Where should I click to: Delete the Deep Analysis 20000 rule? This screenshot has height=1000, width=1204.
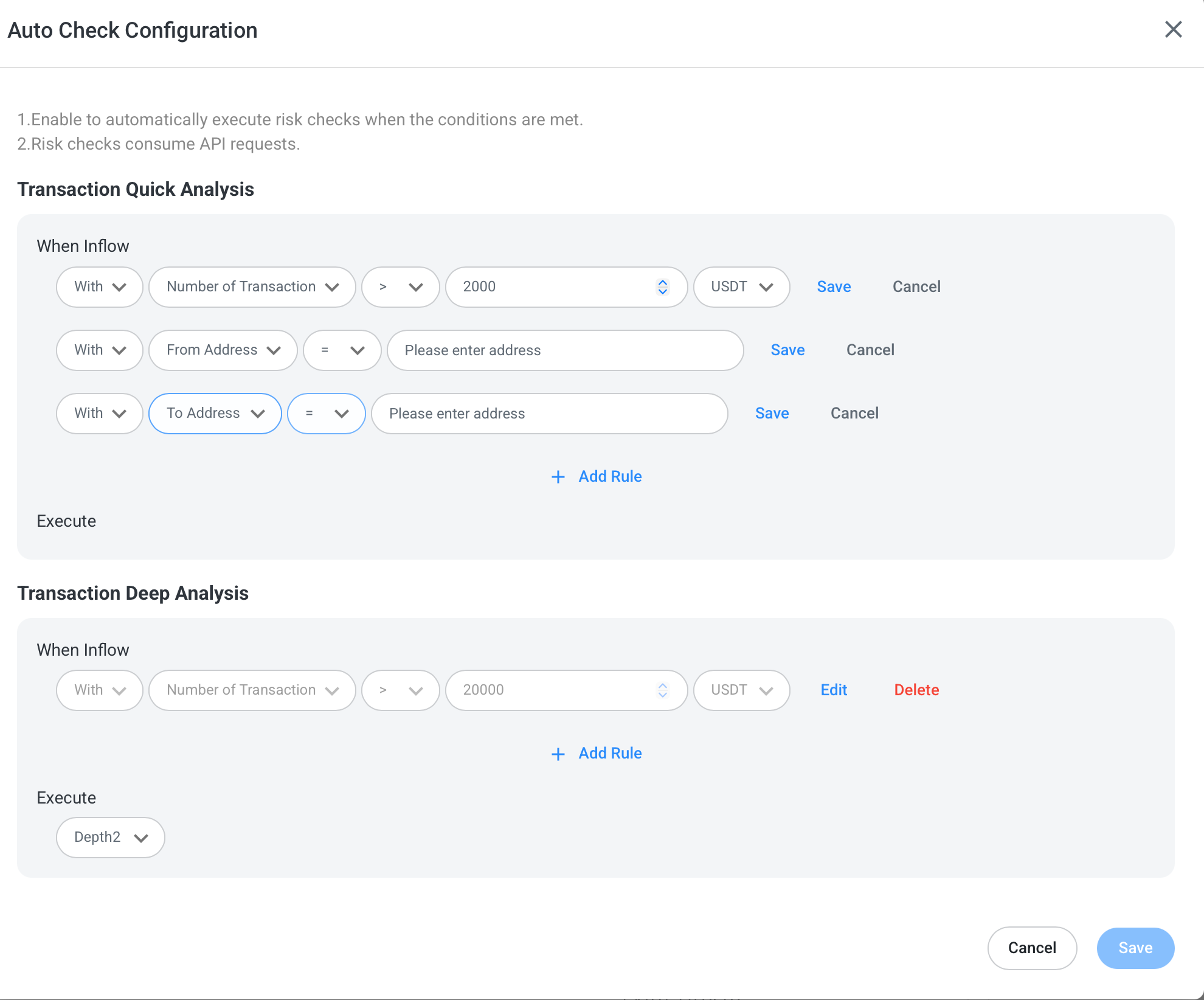[916, 690]
